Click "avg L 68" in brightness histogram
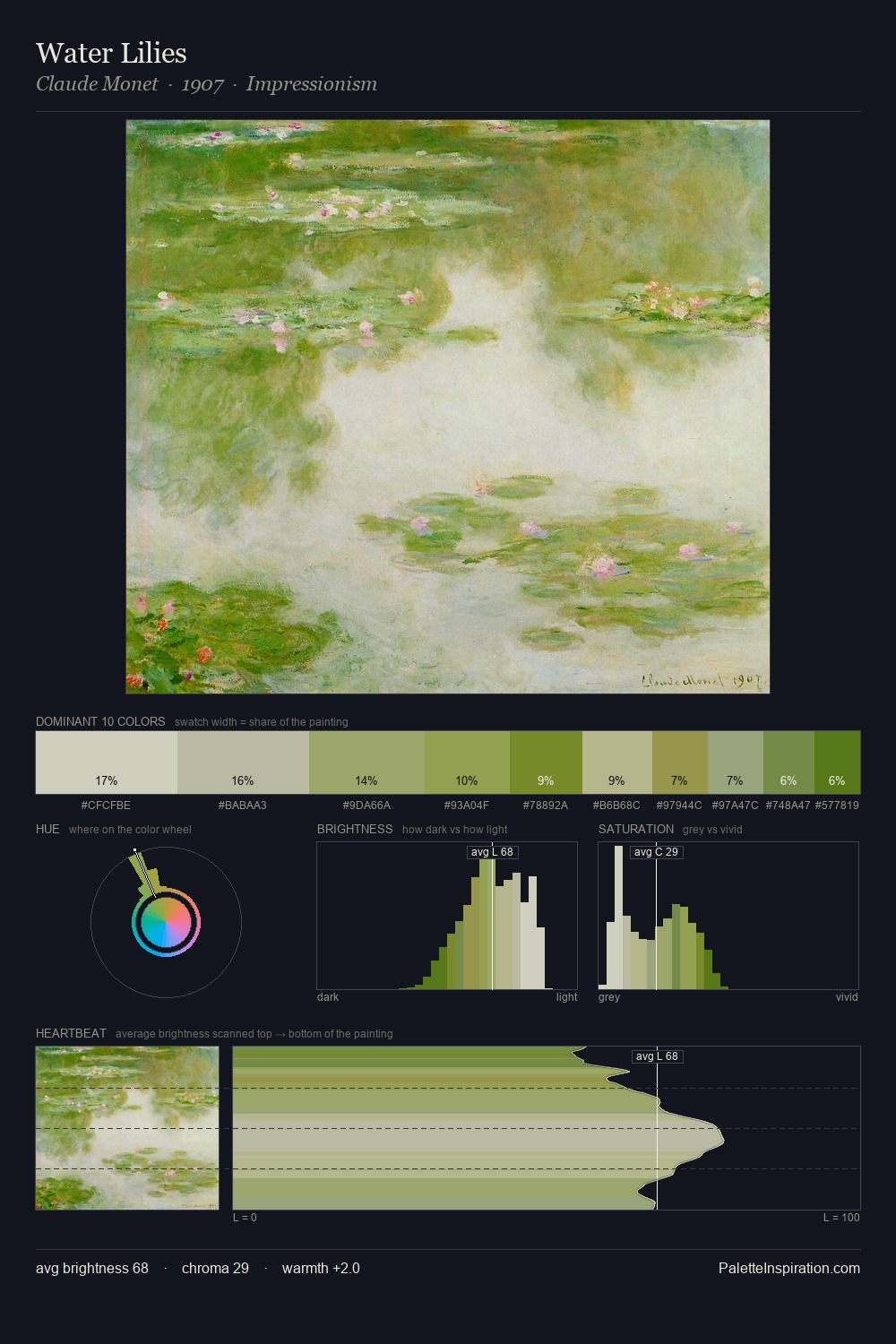Image resolution: width=896 pixels, height=1344 pixels. (x=492, y=852)
